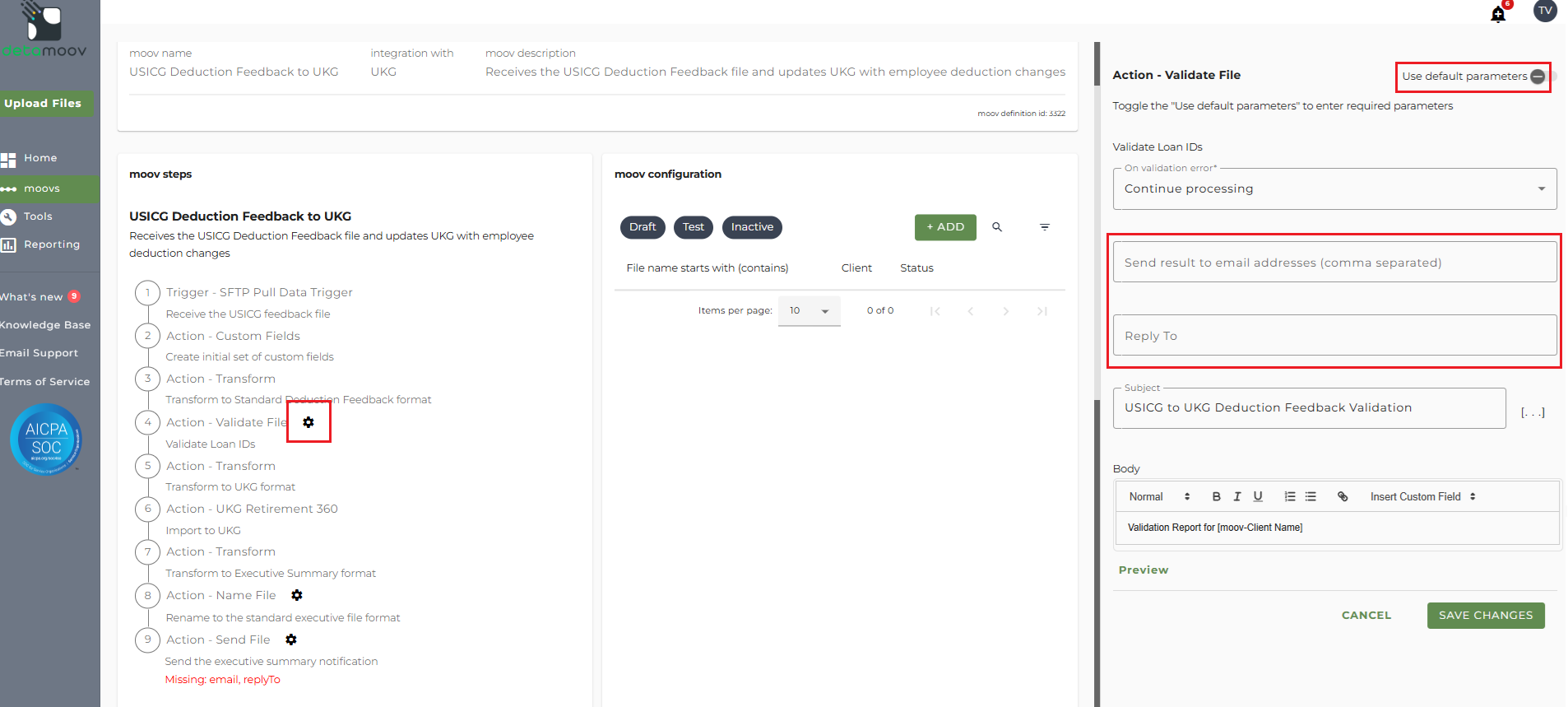Open the Items per page dropdown
Viewport: 1568px width, 707px height.
(x=810, y=311)
